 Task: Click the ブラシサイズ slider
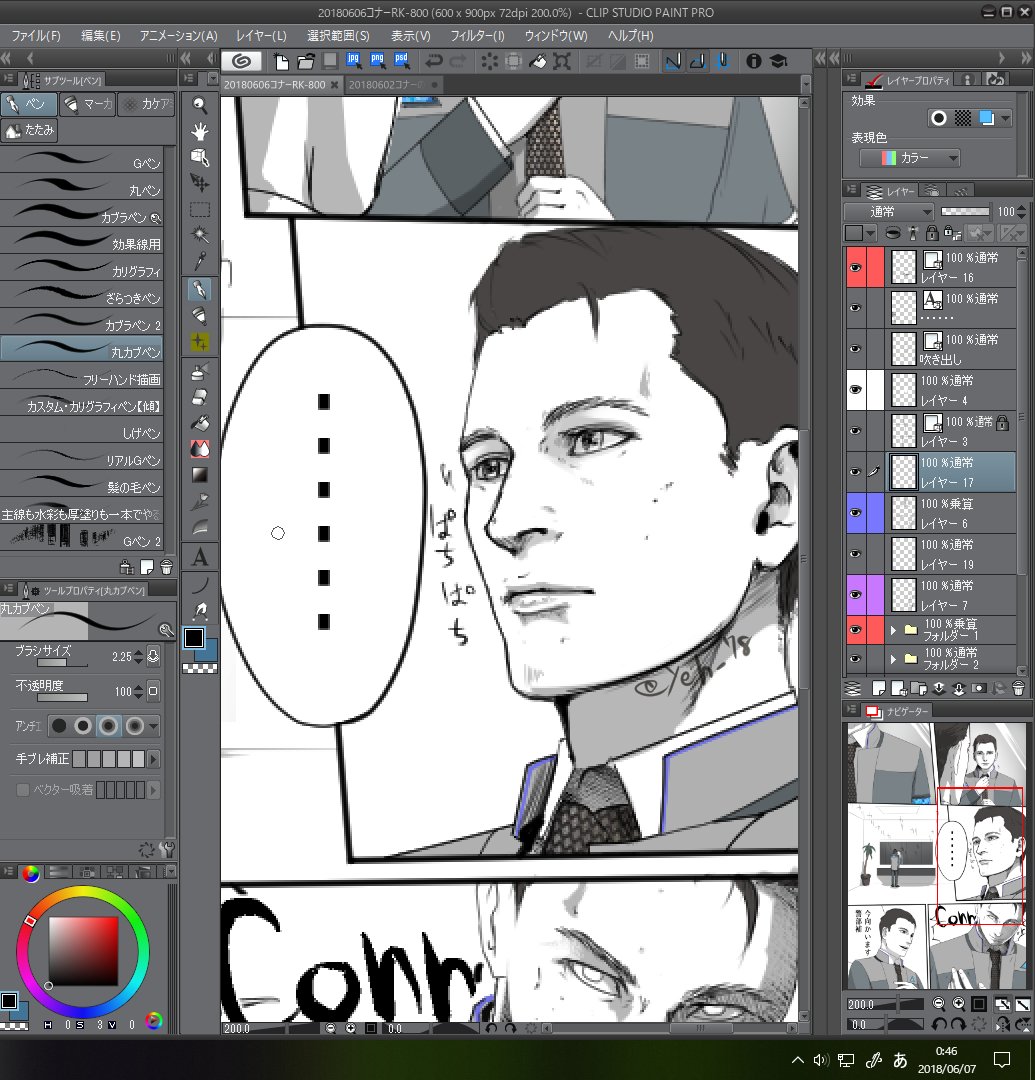(x=62, y=663)
